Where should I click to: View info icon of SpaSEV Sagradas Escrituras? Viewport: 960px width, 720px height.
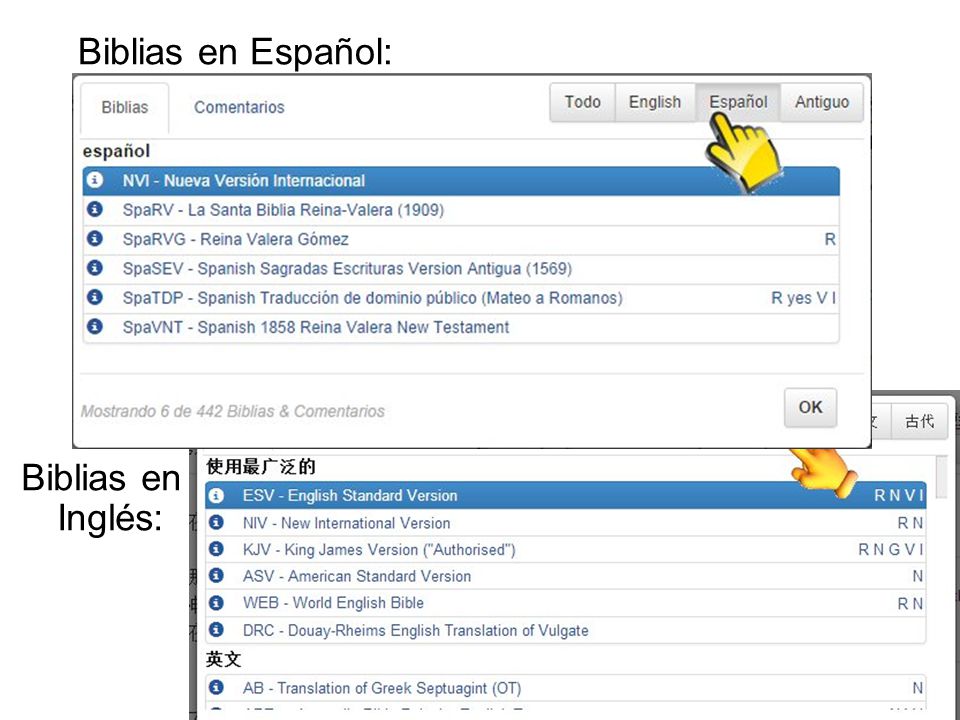coord(95,268)
